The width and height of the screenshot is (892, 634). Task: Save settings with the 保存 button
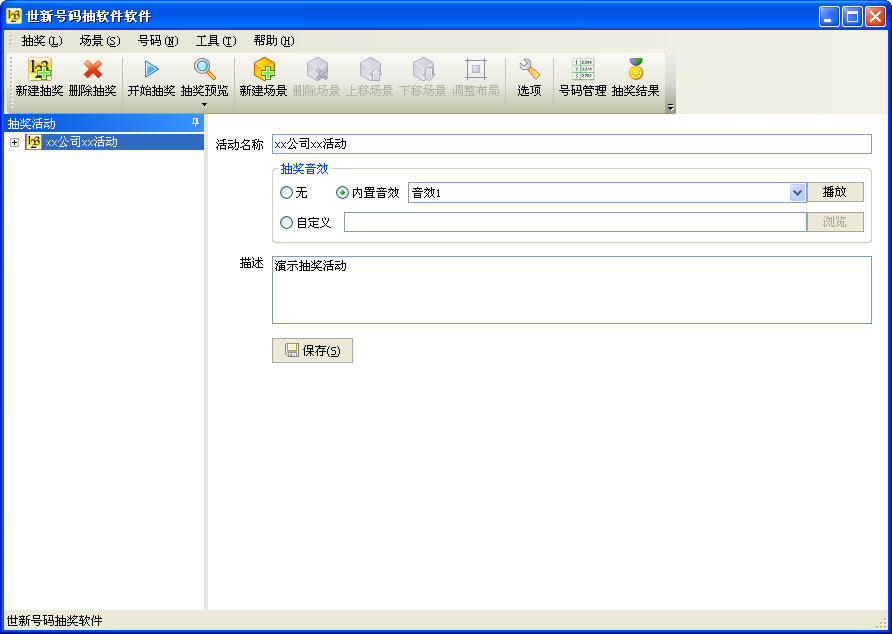pyautogui.click(x=311, y=351)
